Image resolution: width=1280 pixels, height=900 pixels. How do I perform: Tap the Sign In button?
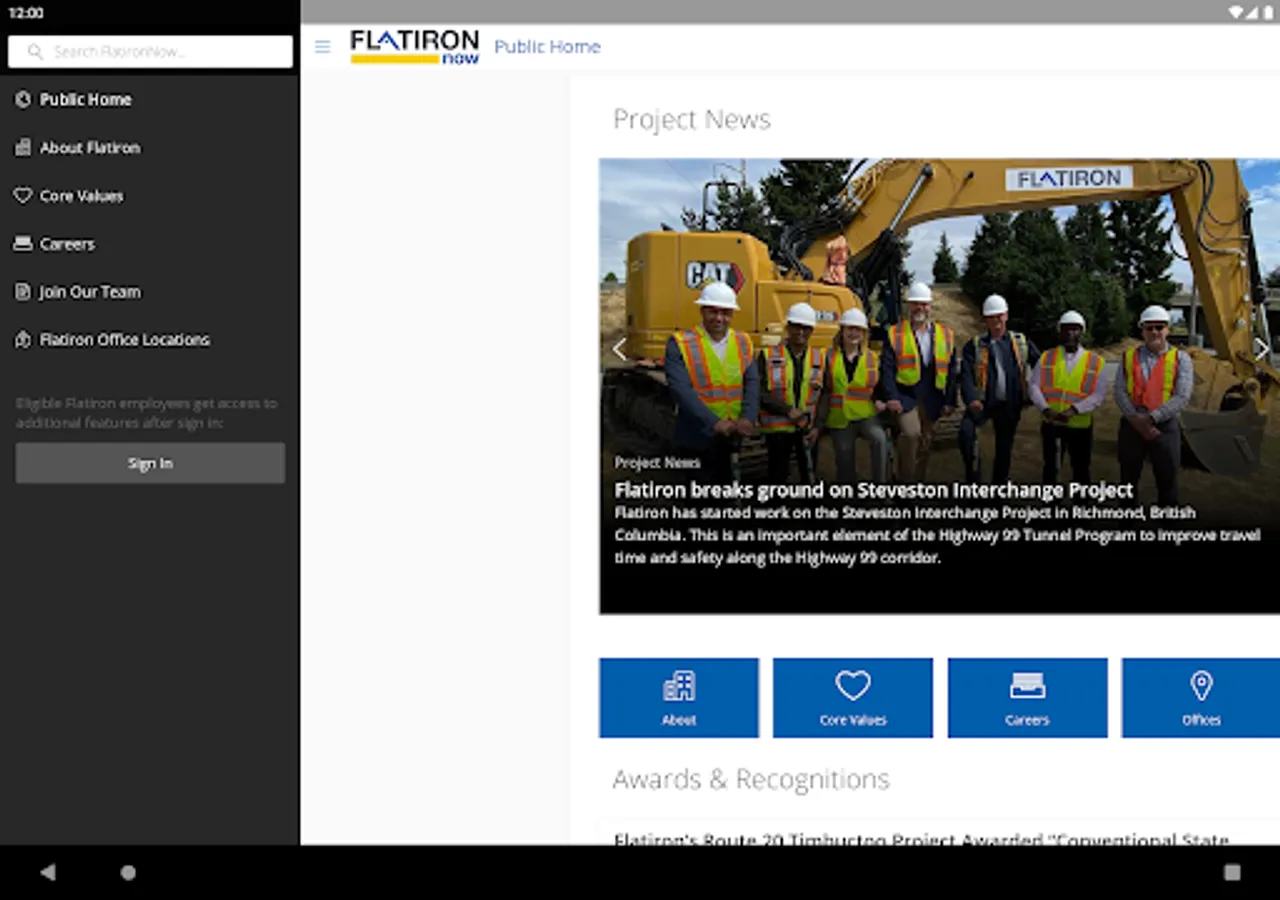click(x=150, y=463)
